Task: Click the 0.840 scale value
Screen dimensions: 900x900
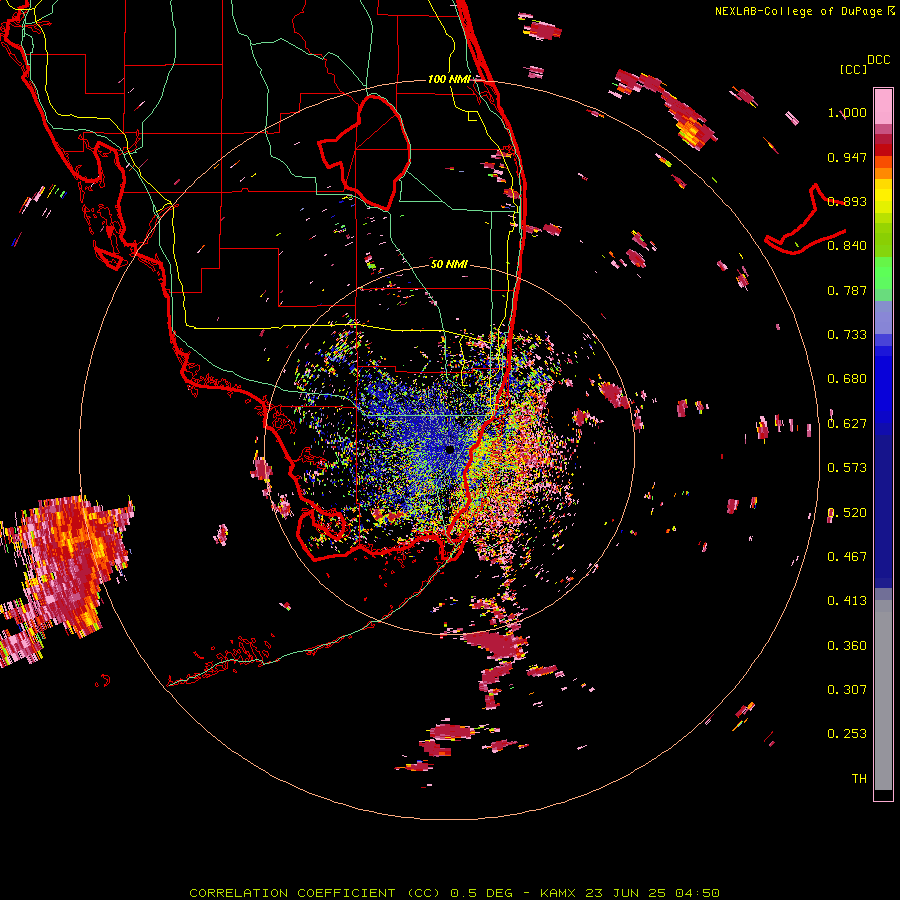Action: coord(847,246)
